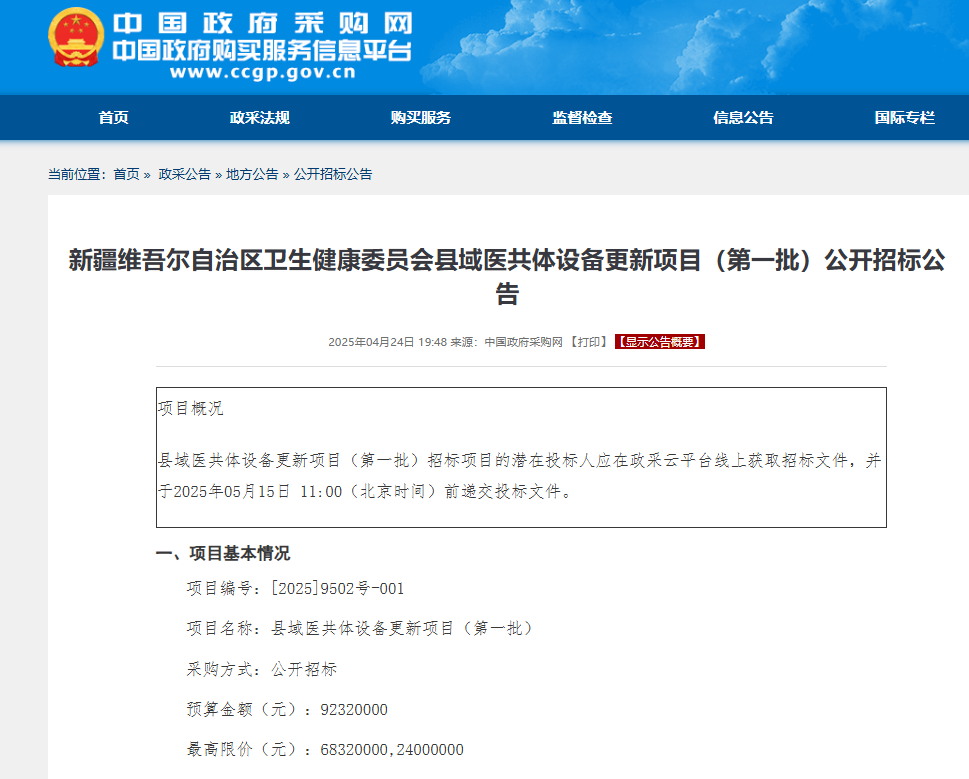
Task: Click breadcrumb link 首页
Action: pos(127,174)
